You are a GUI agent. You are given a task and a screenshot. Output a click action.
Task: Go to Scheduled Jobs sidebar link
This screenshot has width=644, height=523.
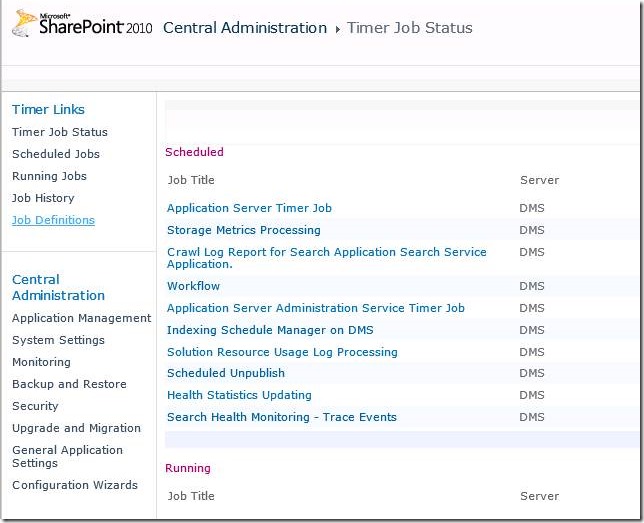click(x=56, y=154)
